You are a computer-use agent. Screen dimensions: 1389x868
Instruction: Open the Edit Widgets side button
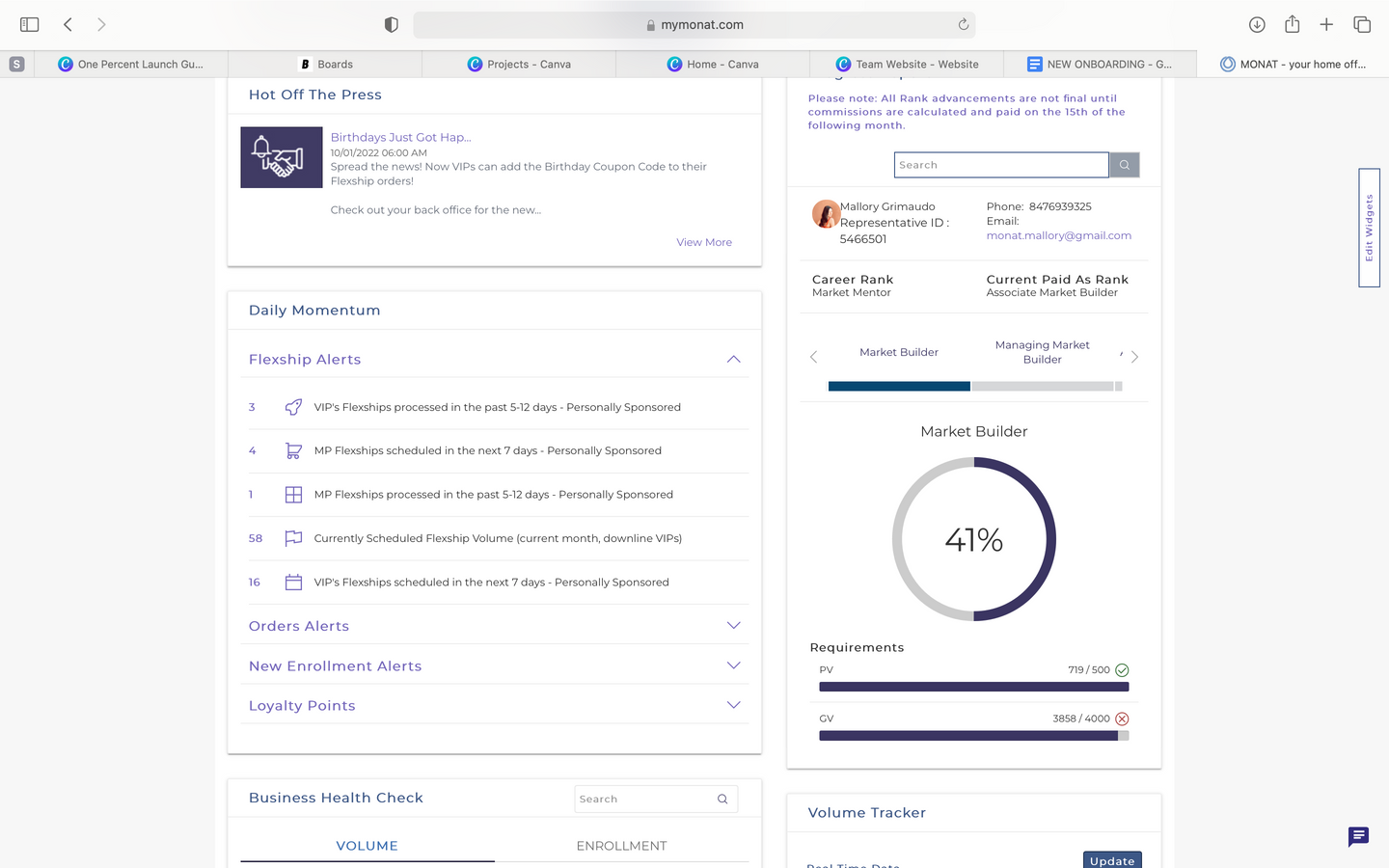click(1369, 228)
